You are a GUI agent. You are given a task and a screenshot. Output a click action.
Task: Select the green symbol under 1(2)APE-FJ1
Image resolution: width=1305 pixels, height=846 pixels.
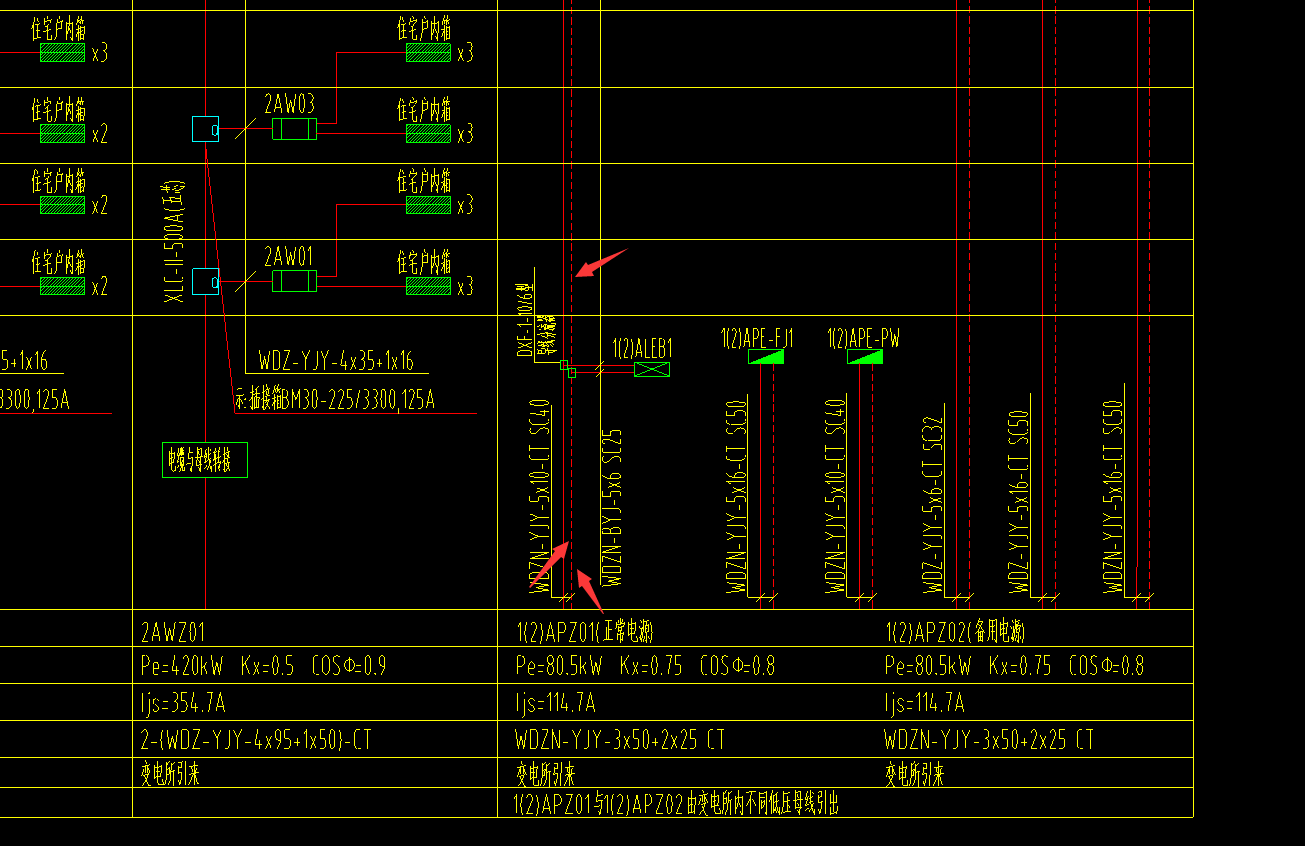[766, 357]
